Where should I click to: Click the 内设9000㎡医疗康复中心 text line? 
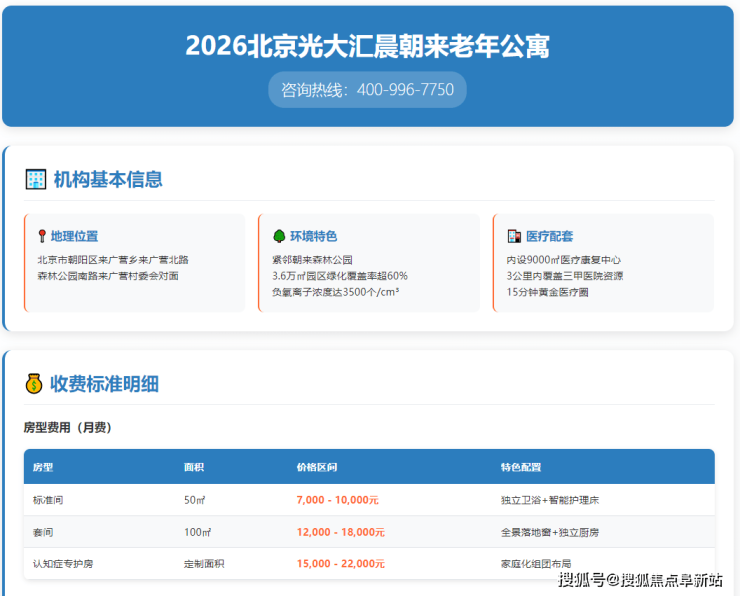pyautogui.click(x=564, y=260)
